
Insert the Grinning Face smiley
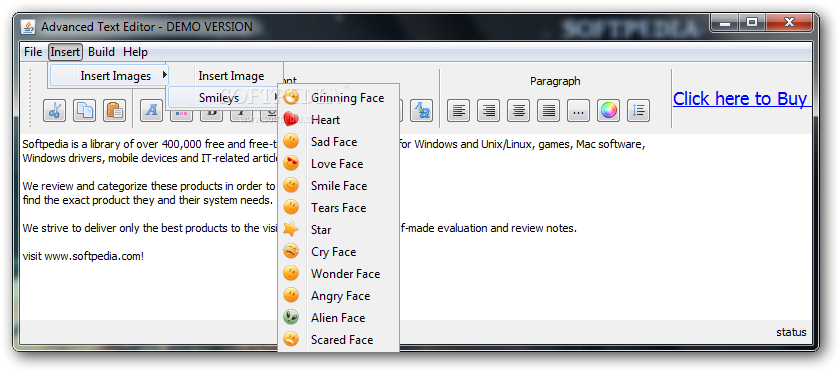pos(339,98)
